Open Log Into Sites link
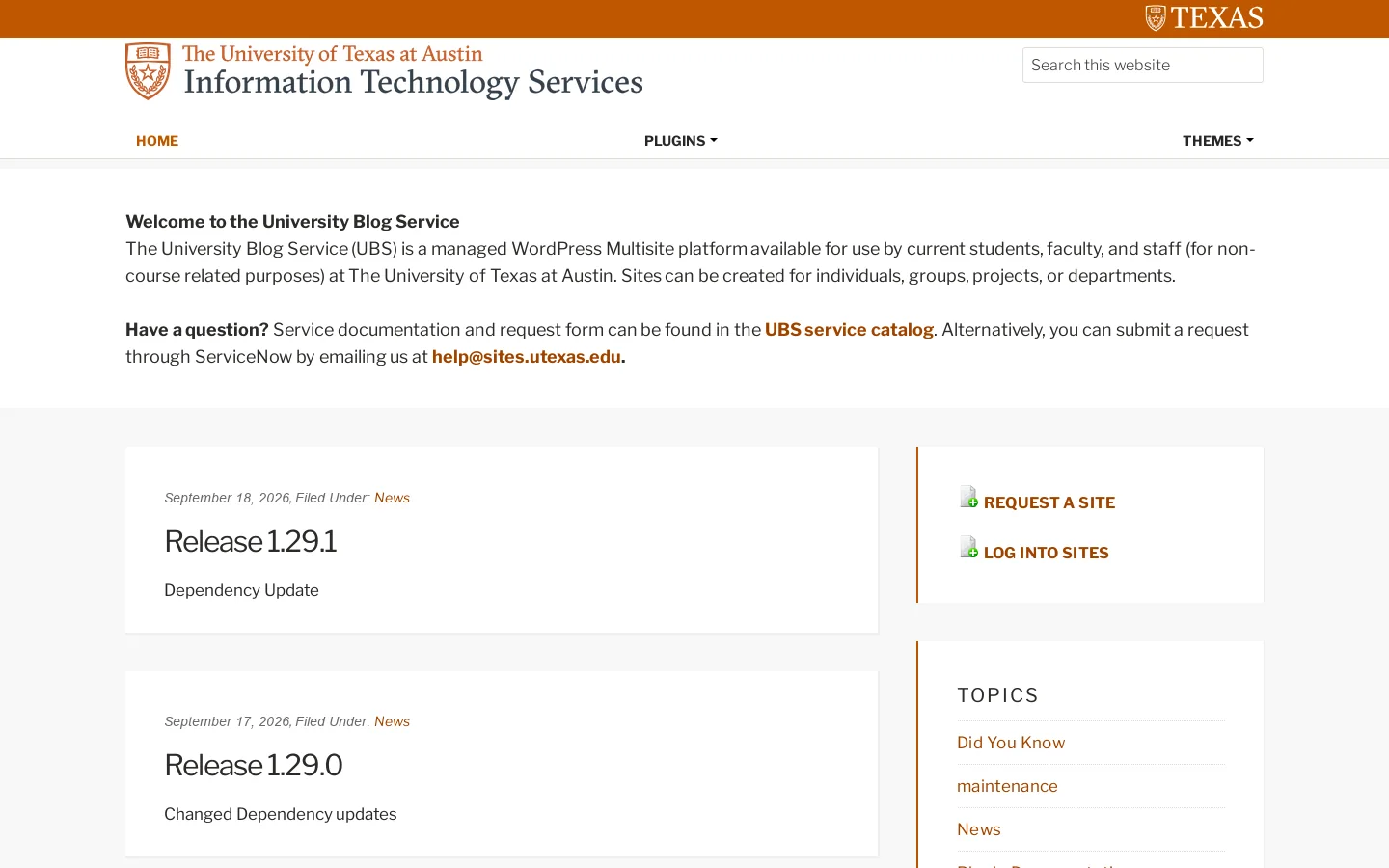This screenshot has width=1389, height=868. coord(1047,553)
